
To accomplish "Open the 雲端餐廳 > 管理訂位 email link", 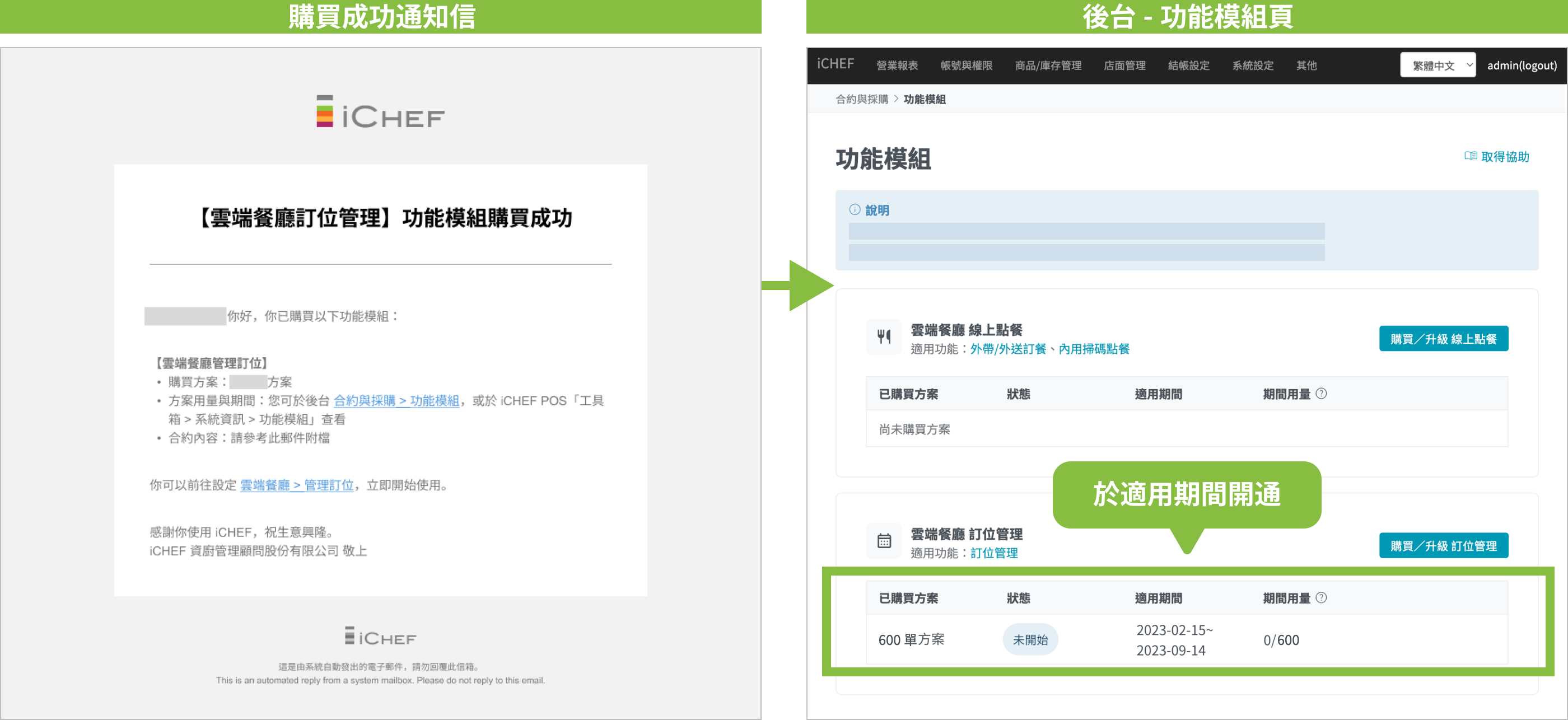I will coord(296,485).
